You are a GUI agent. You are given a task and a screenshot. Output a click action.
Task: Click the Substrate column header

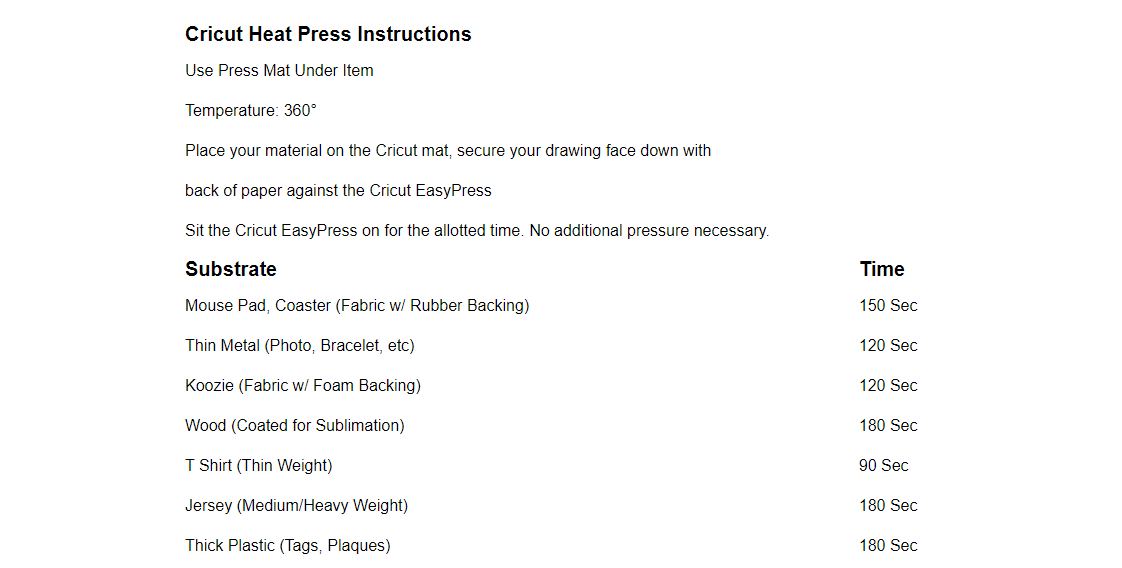(231, 269)
